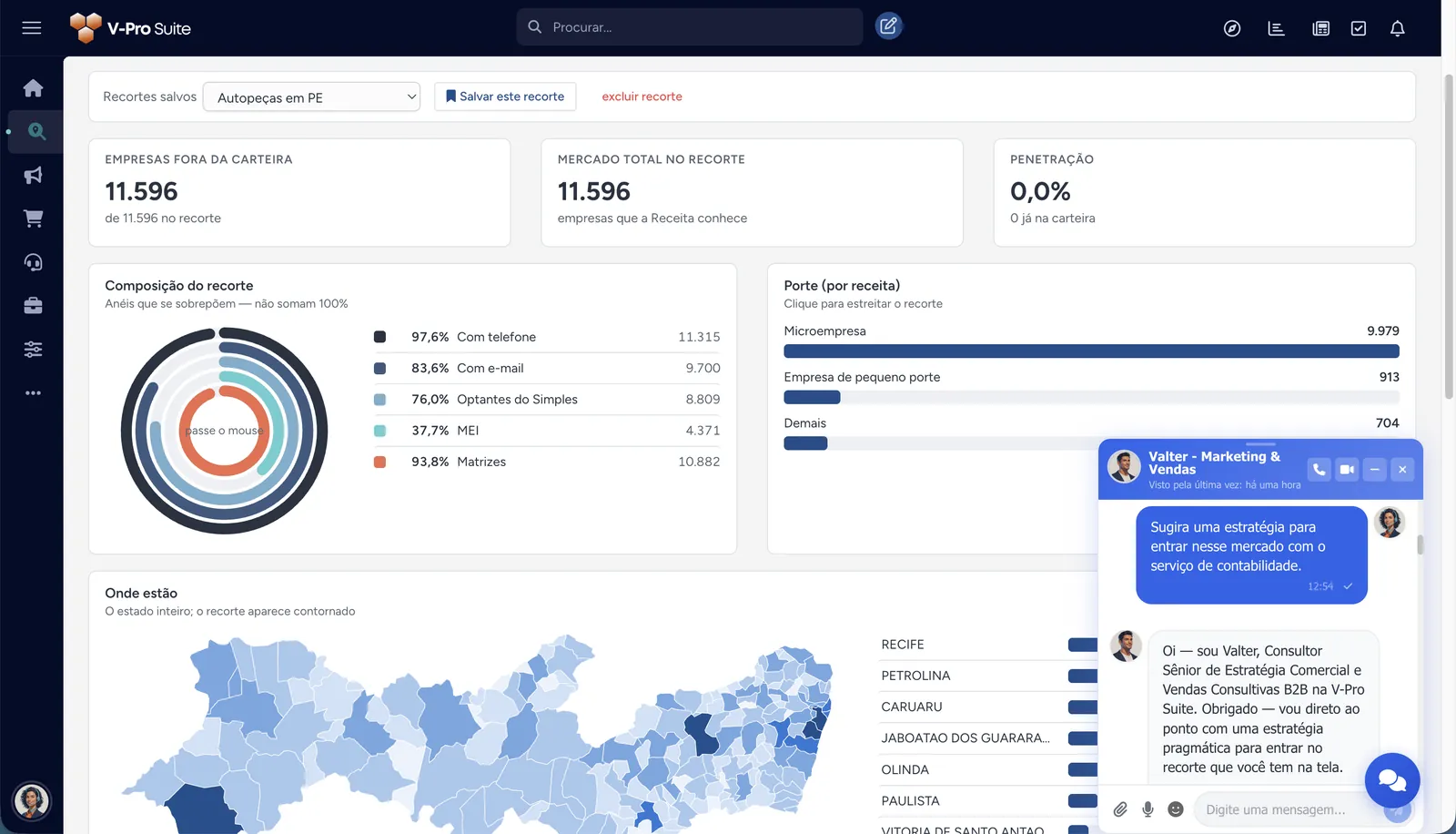Open the tasks checkbox icon in the top bar
1456x834 pixels.
point(1359,28)
